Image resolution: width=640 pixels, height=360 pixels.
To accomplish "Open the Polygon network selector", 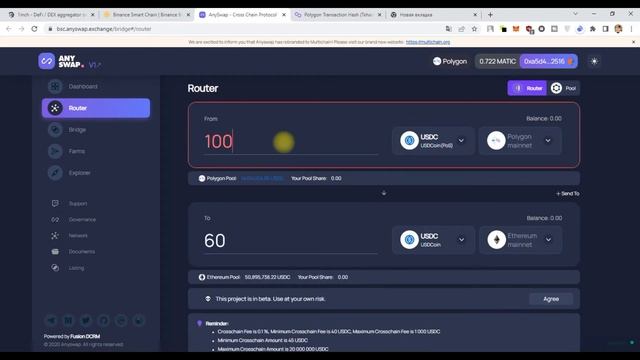I will tap(450, 61).
